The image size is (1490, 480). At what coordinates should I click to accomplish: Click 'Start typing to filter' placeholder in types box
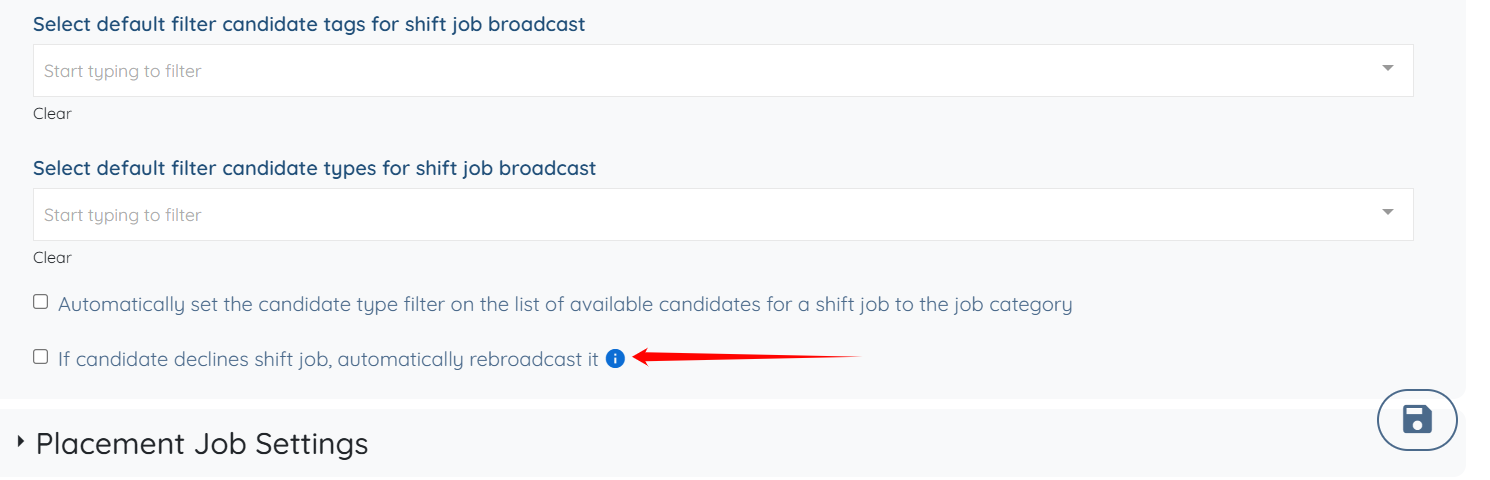click(x=123, y=215)
